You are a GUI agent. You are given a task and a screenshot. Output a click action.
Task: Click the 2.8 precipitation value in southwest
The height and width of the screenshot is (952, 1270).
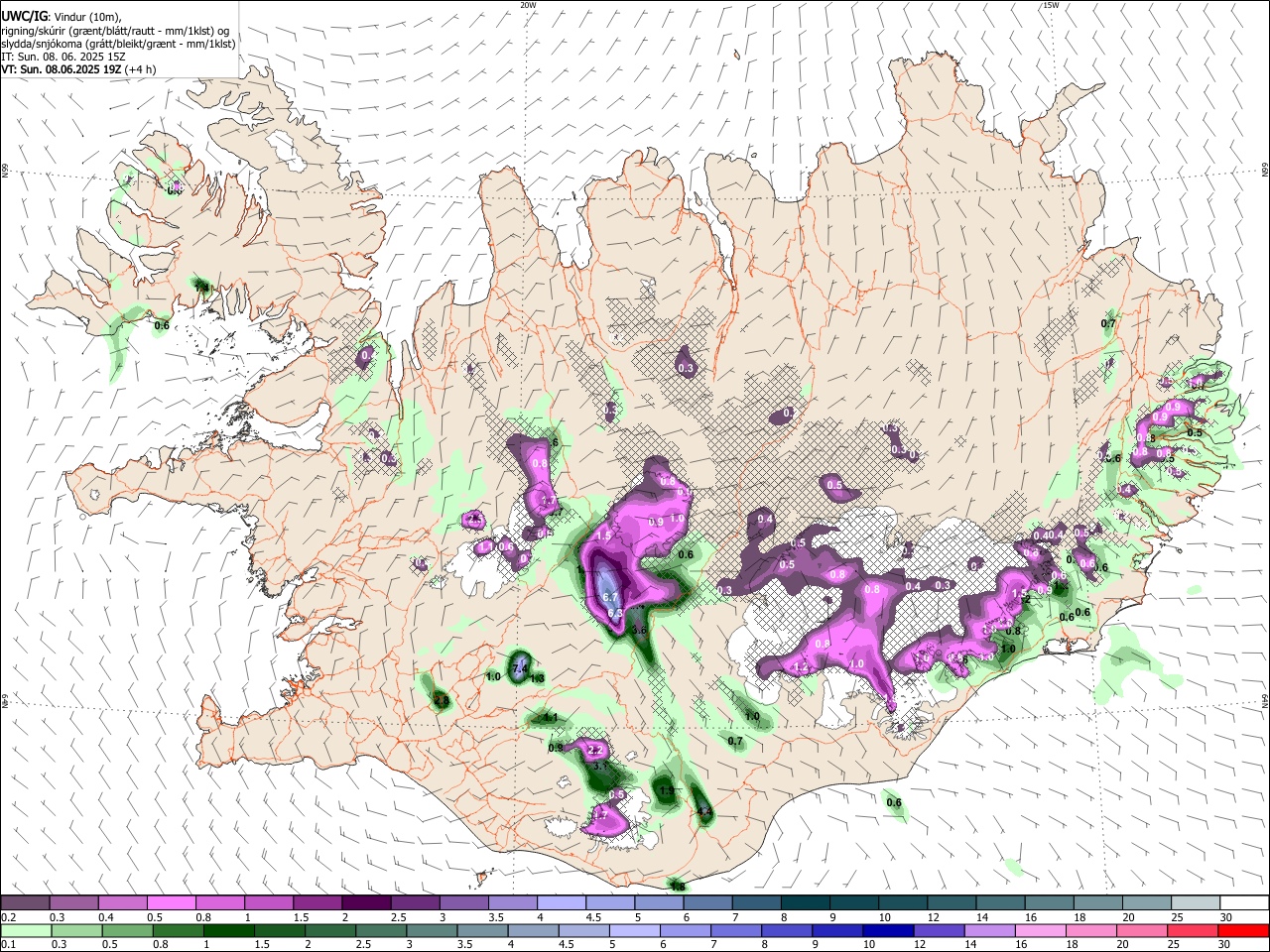click(x=442, y=701)
